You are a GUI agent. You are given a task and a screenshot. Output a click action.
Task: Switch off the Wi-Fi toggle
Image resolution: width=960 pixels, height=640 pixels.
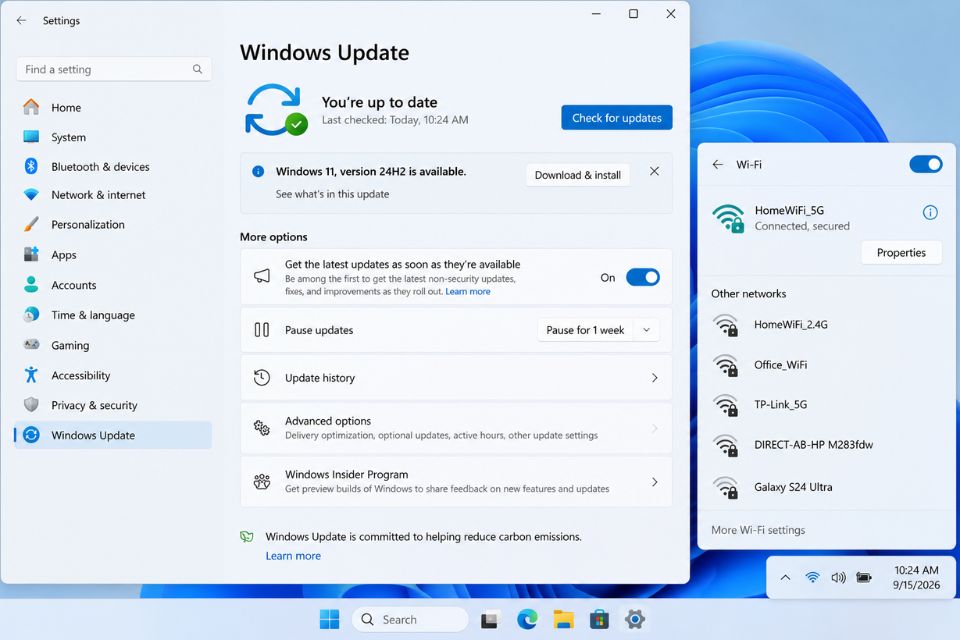pos(926,164)
